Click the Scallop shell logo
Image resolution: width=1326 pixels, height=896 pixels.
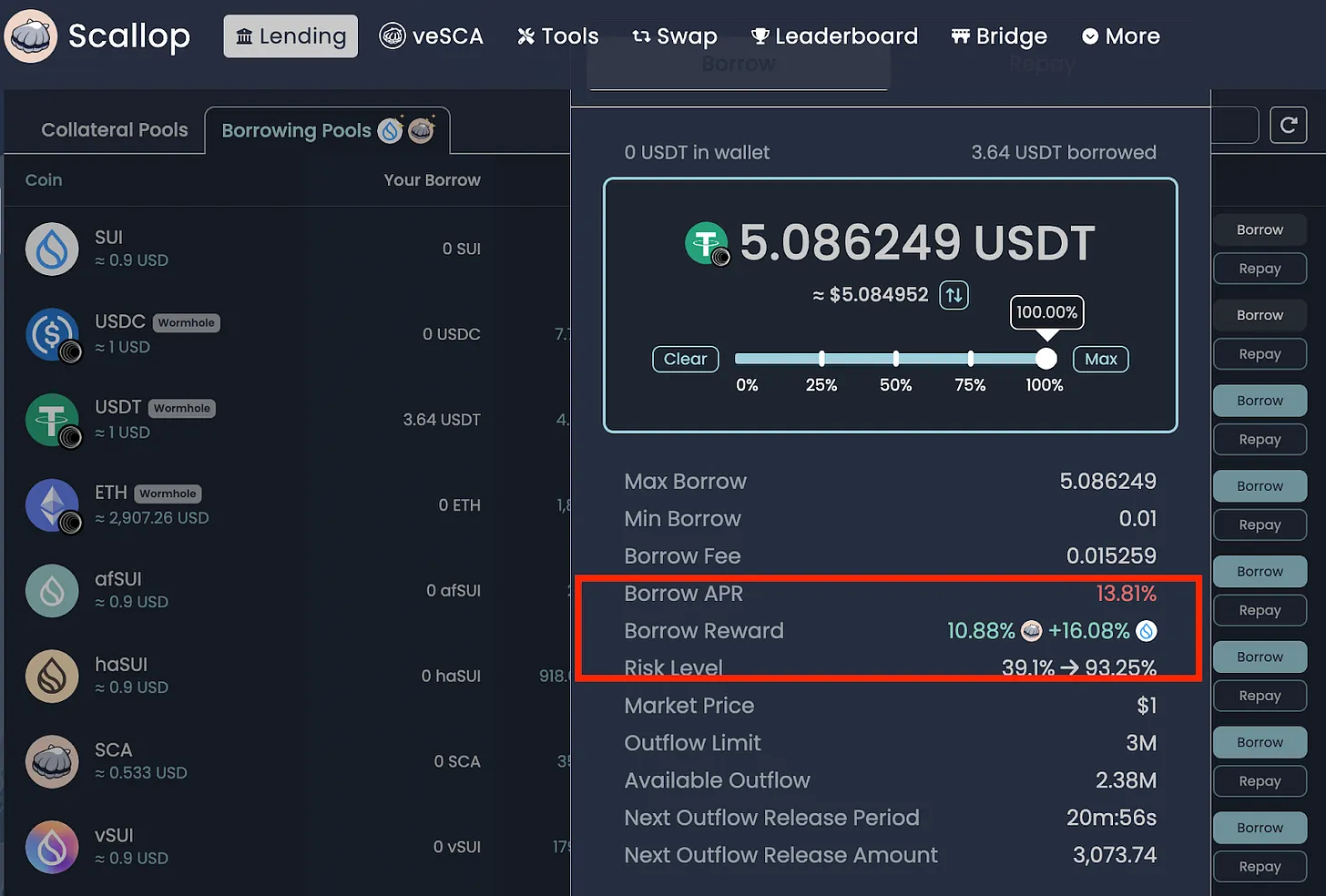pos(31,36)
